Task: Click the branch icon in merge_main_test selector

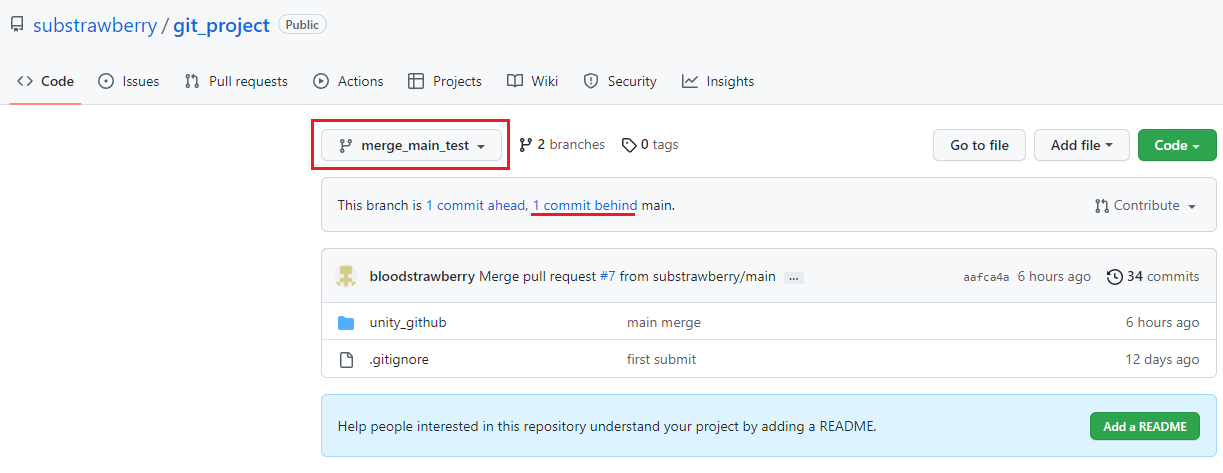Action: 346,145
